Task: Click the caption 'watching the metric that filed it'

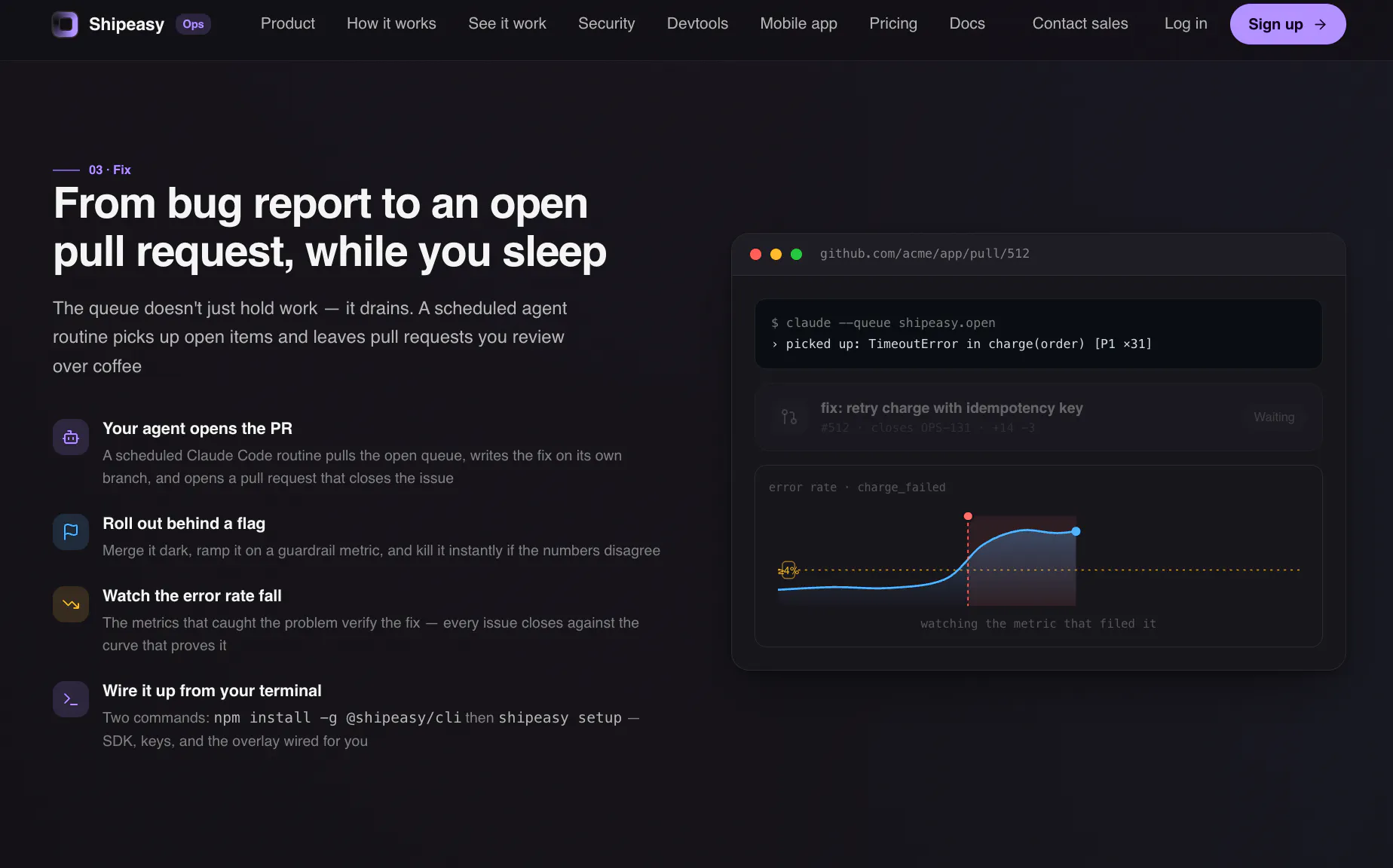Action: coord(1038,624)
